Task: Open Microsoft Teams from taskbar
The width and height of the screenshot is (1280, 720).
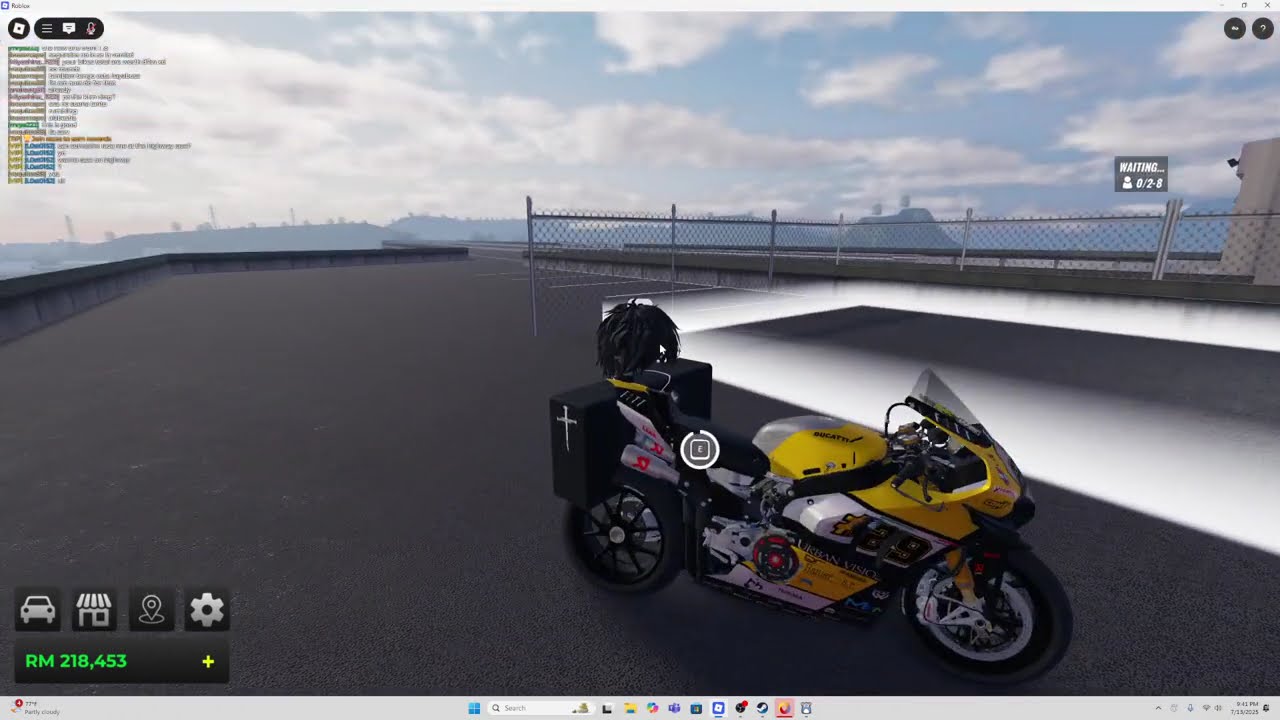Action: coord(674,708)
